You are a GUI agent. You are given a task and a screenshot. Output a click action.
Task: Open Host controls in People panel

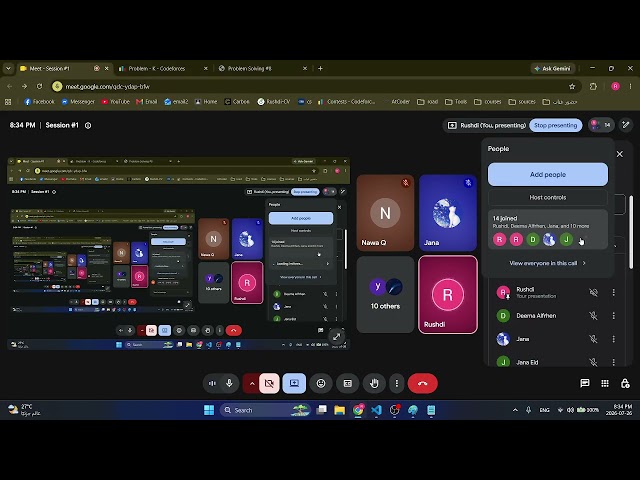pos(548,197)
